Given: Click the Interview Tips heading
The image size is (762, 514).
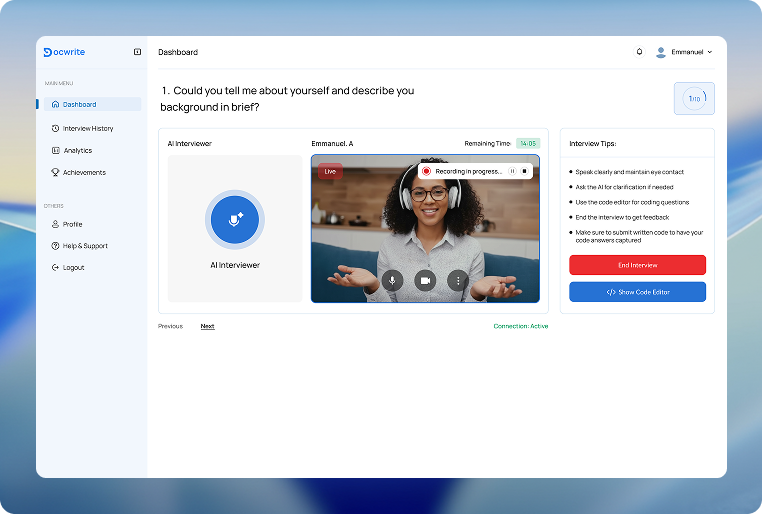Looking at the screenshot, I should pos(592,144).
